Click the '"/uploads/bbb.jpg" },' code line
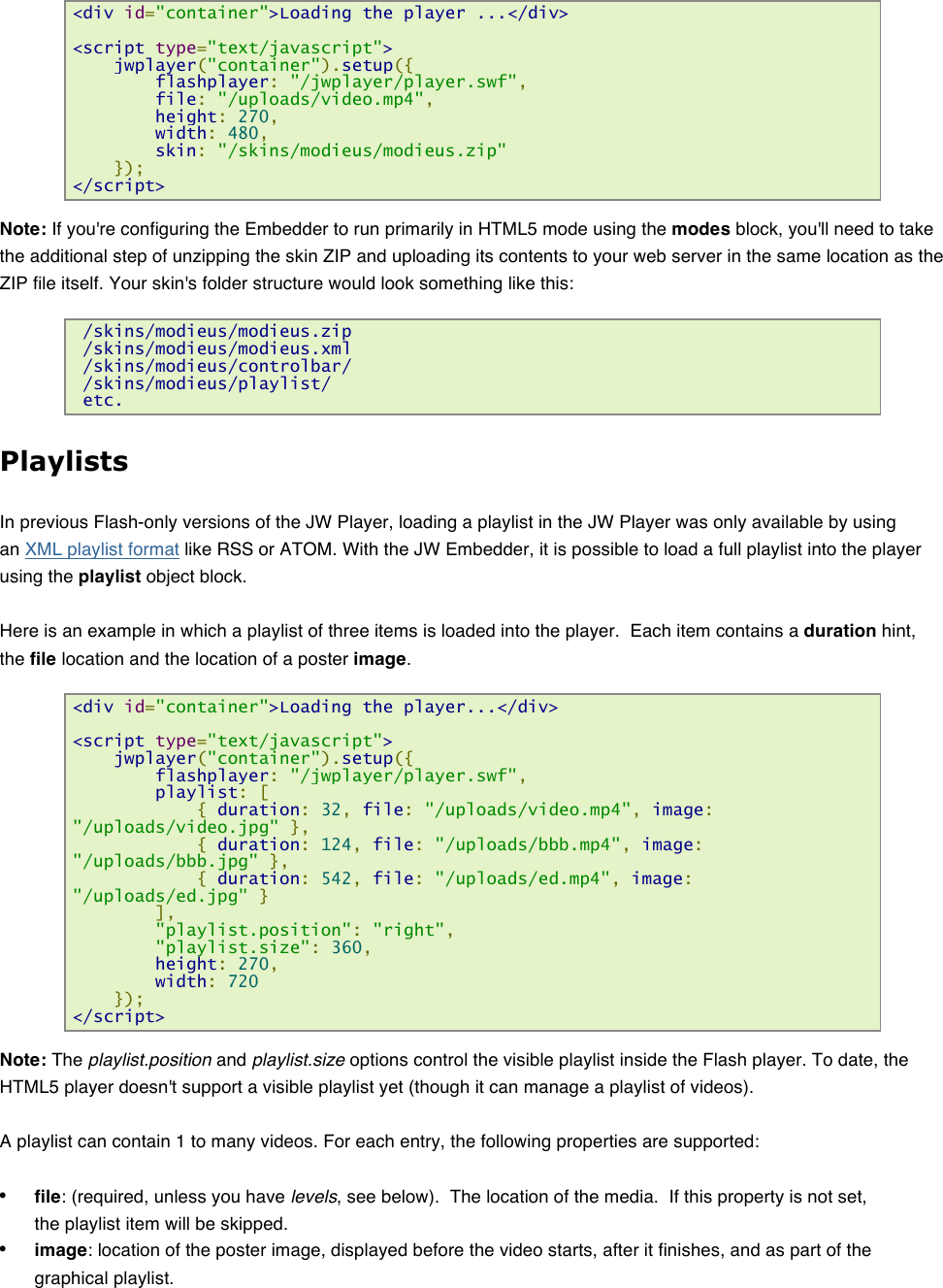Image resolution: width=943 pixels, height=1288 pixels. tap(180, 861)
